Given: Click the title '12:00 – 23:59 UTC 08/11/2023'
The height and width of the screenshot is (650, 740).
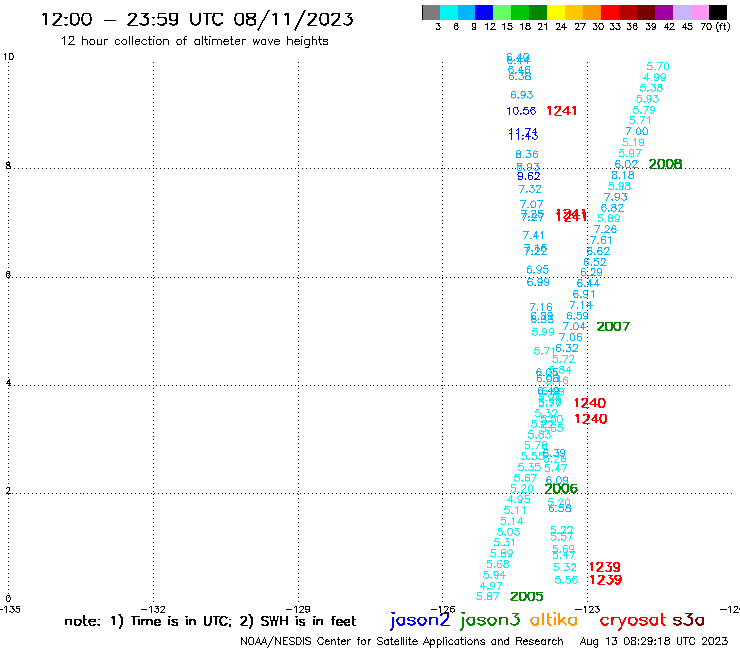Looking at the screenshot, I should pos(197,19).
